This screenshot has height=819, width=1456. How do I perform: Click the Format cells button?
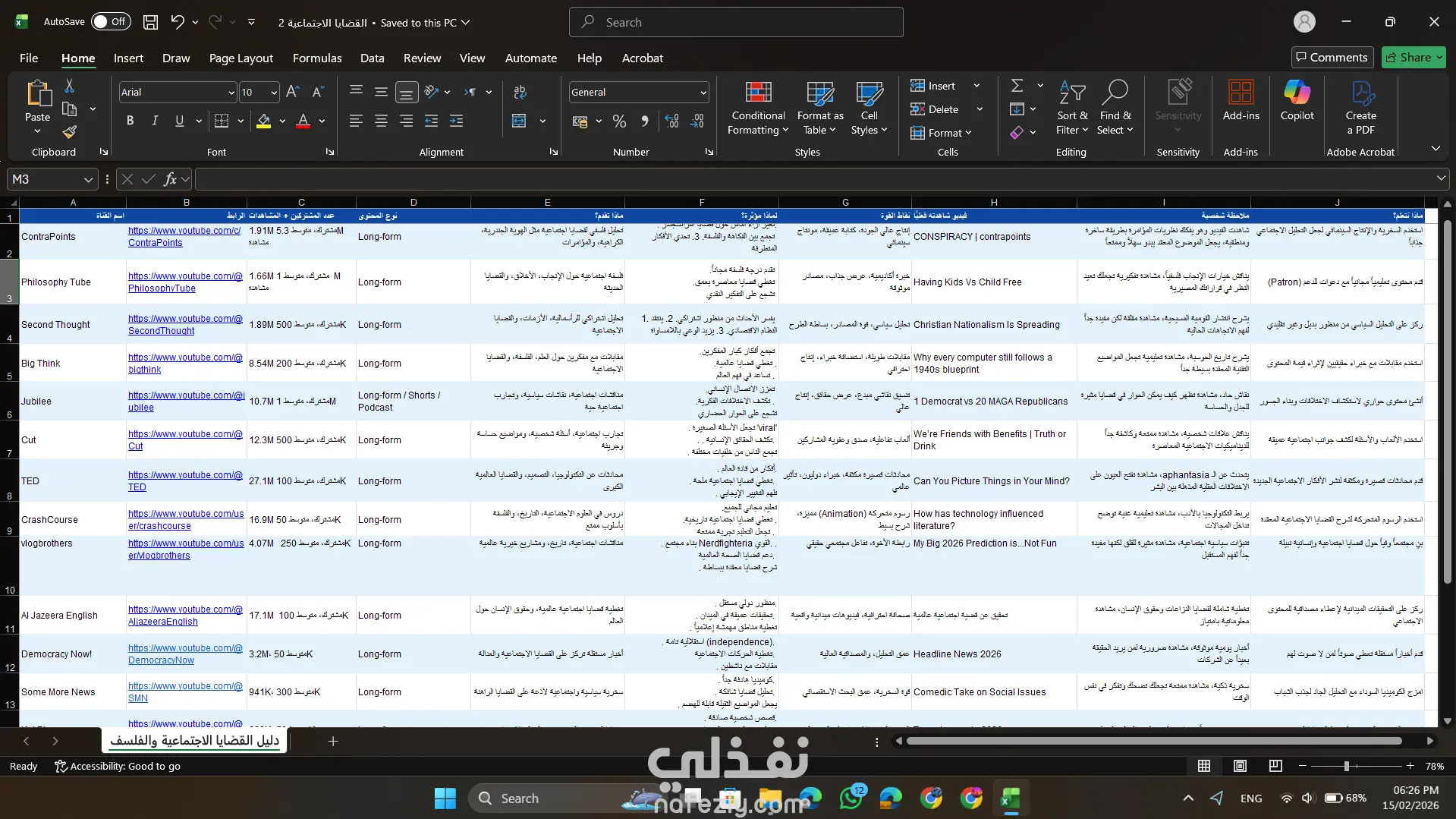tap(941, 133)
